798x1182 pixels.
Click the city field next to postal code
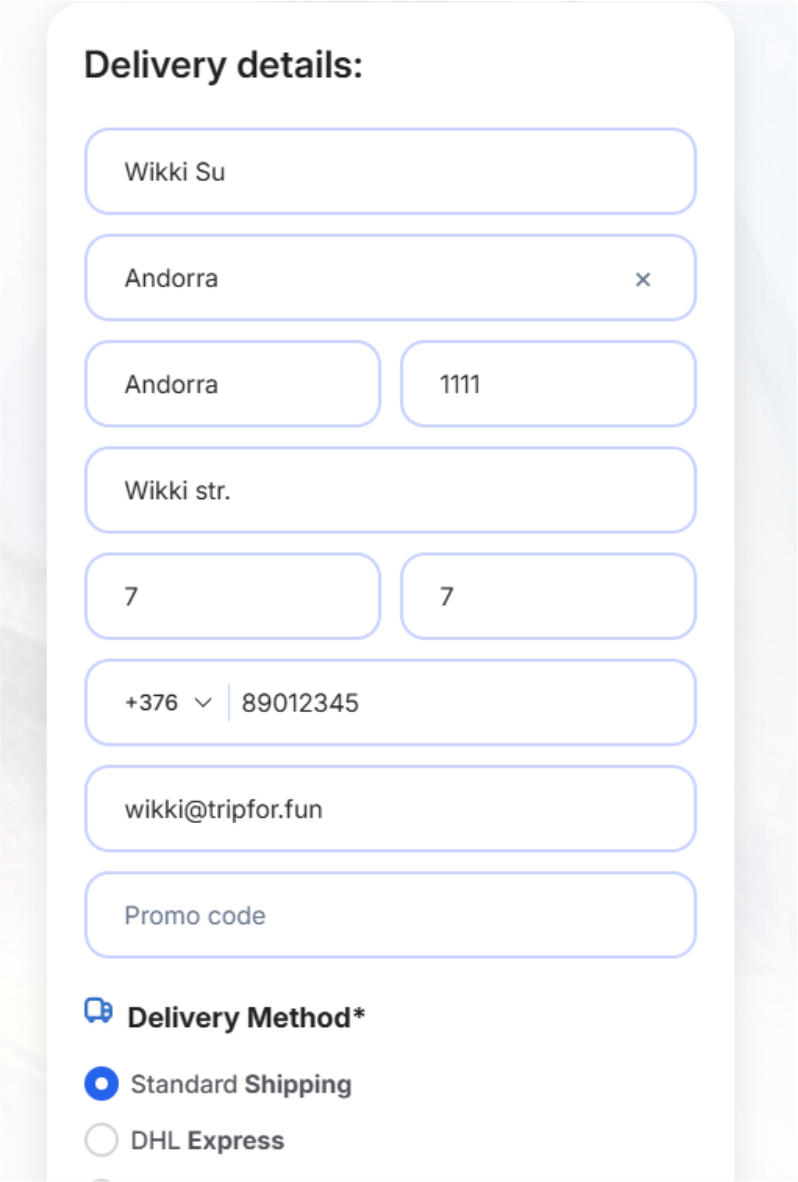click(x=232, y=384)
